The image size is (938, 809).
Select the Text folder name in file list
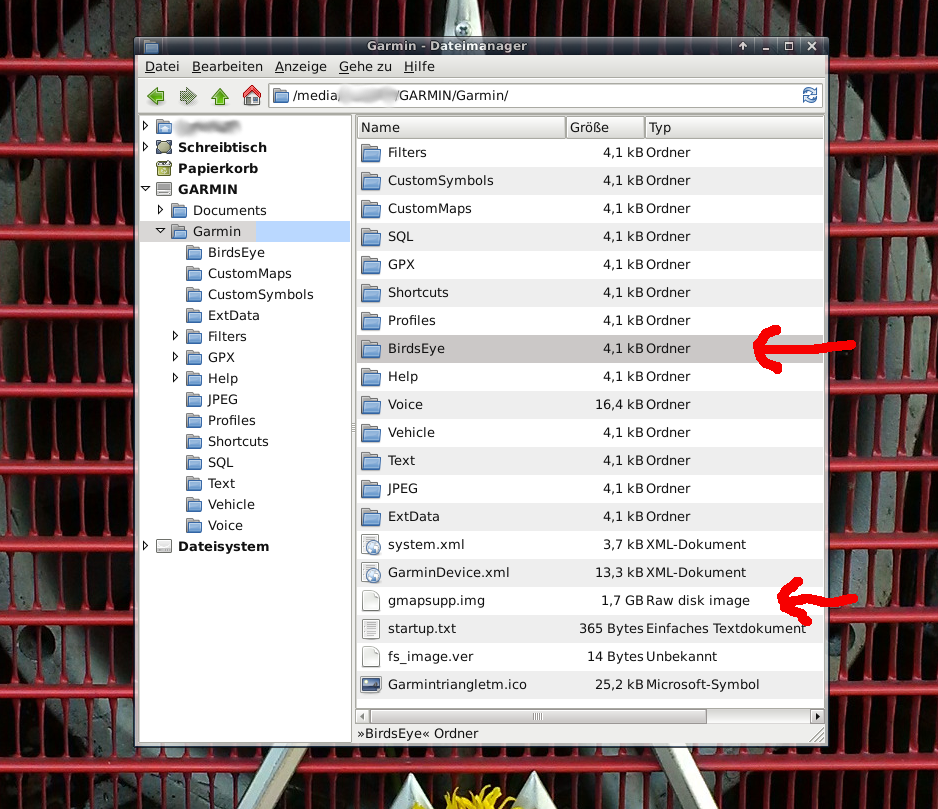click(x=401, y=461)
